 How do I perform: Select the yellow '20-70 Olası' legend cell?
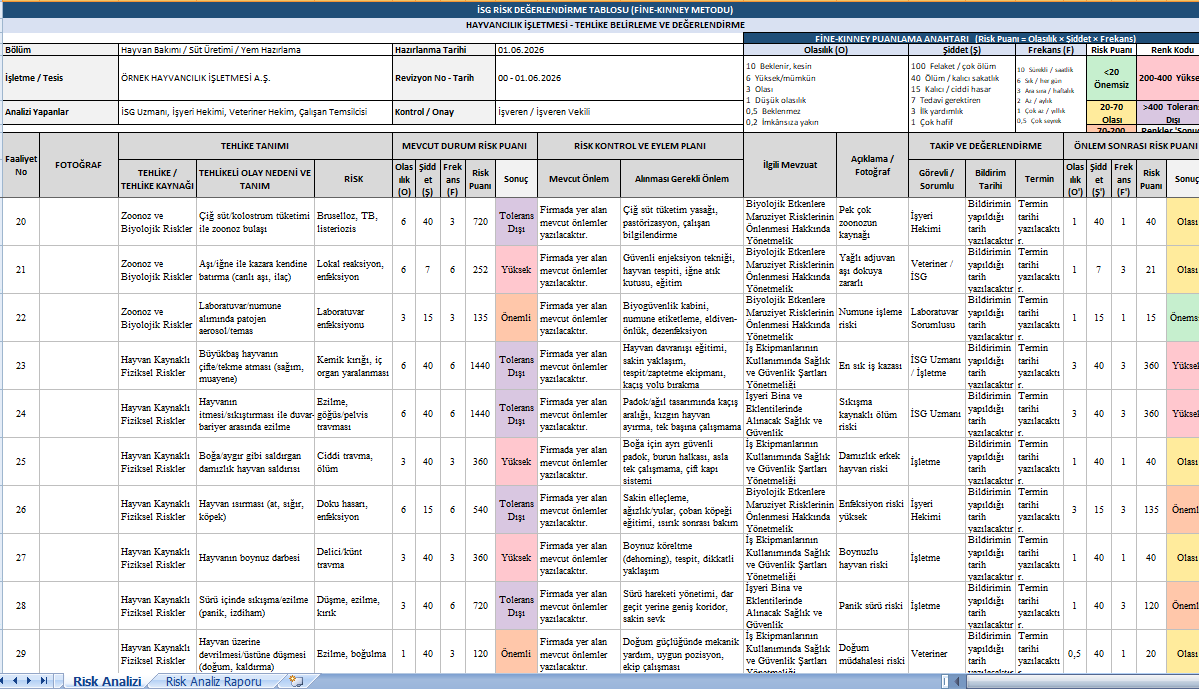coord(1111,113)
